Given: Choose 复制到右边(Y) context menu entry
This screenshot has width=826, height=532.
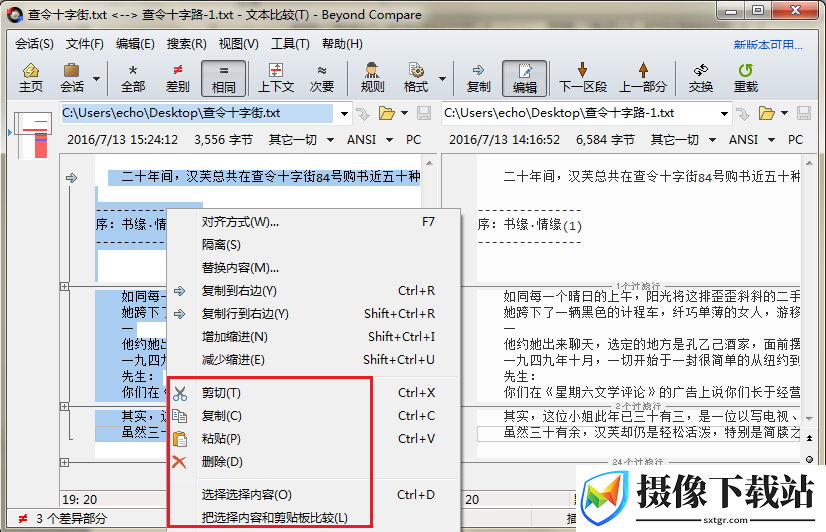Looking at the screenshot, I should (316, 291).
